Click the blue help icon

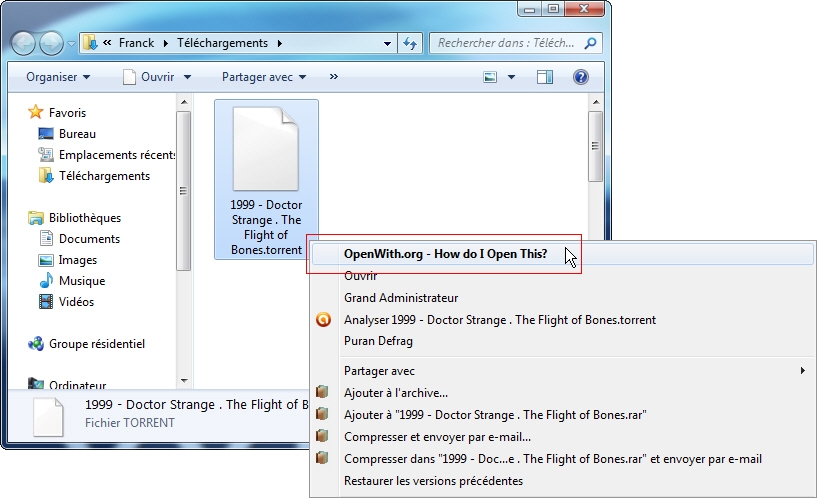[x=580, y=77]
